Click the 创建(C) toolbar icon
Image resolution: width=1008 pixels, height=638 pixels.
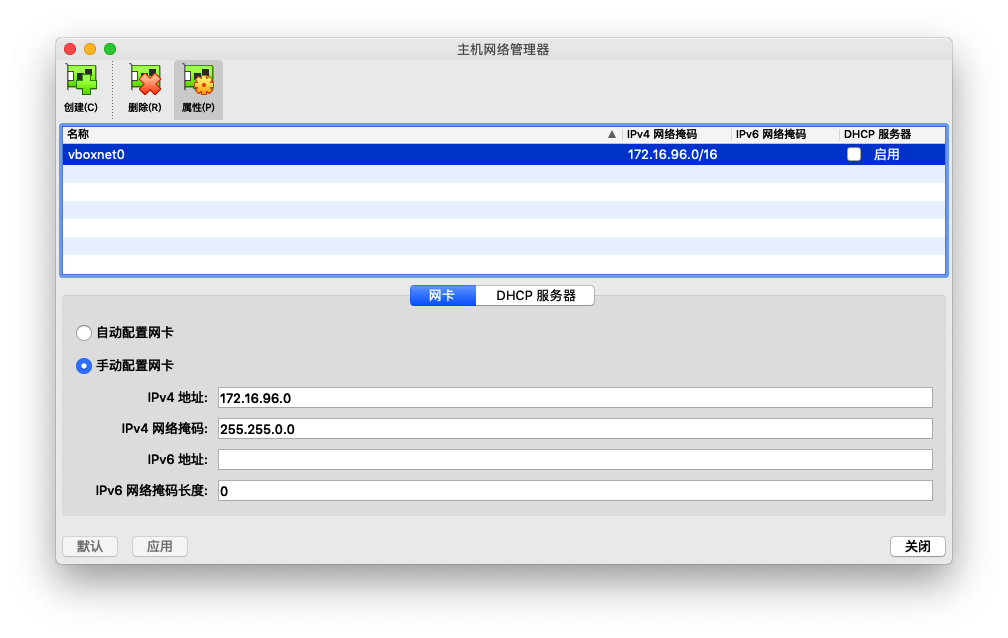[81, 88]
